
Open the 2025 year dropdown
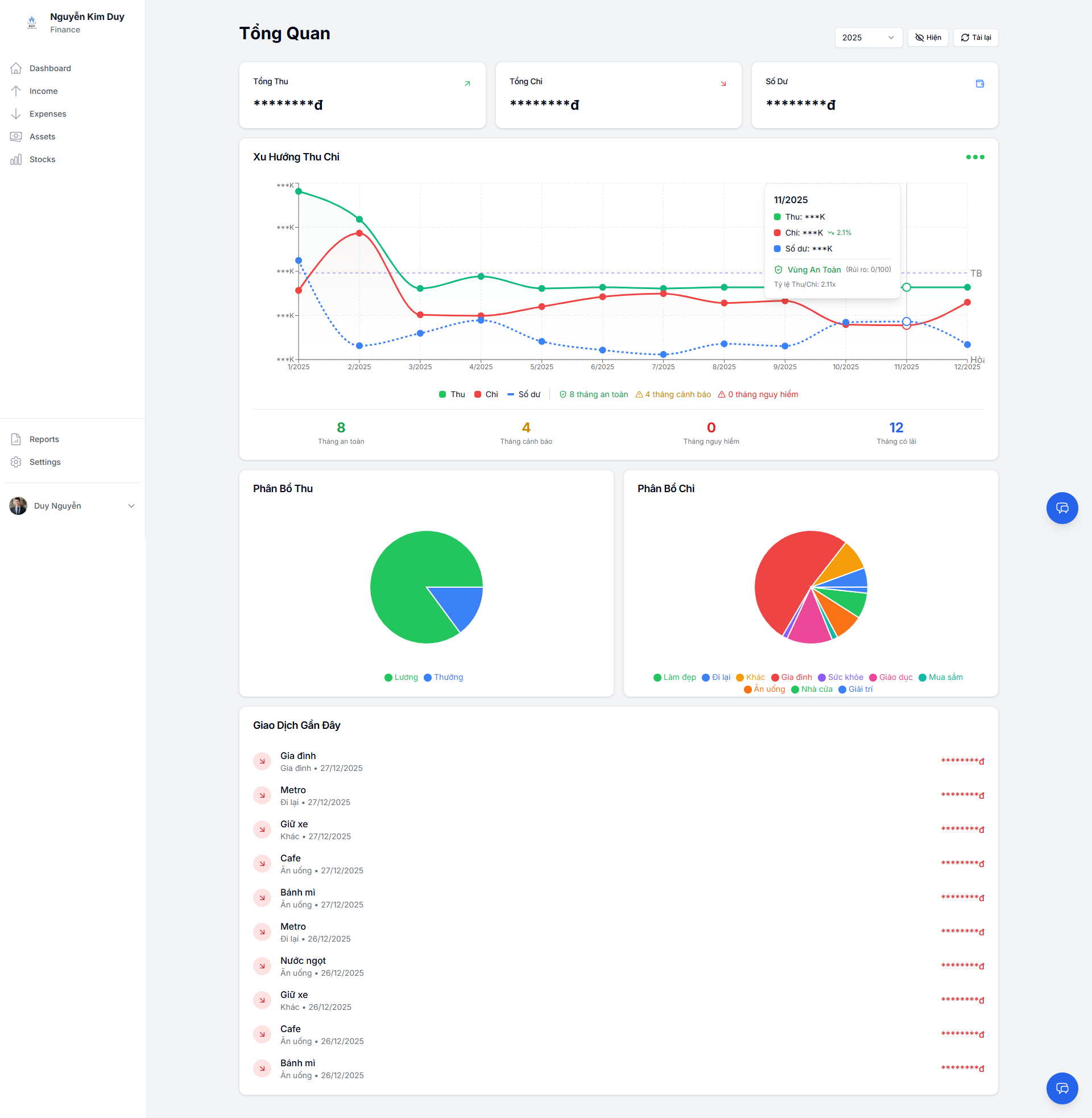868,38
